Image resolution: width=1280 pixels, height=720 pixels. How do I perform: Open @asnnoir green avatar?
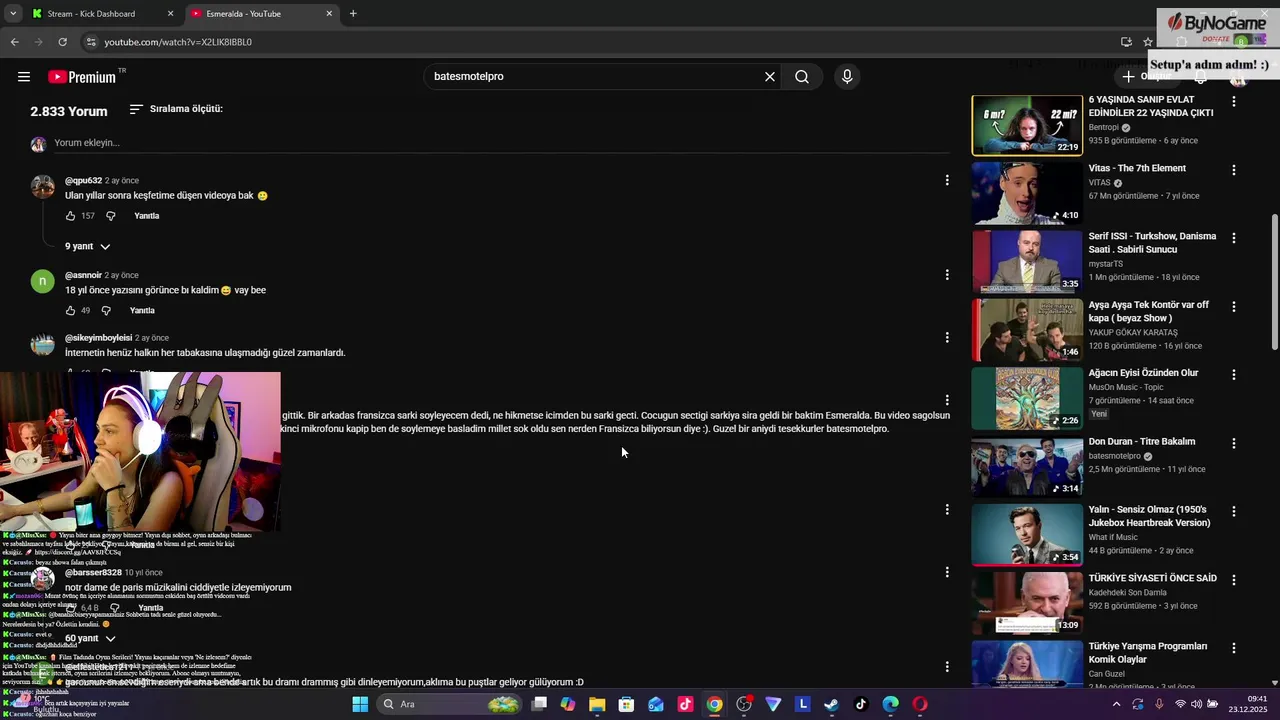[43, 281]
